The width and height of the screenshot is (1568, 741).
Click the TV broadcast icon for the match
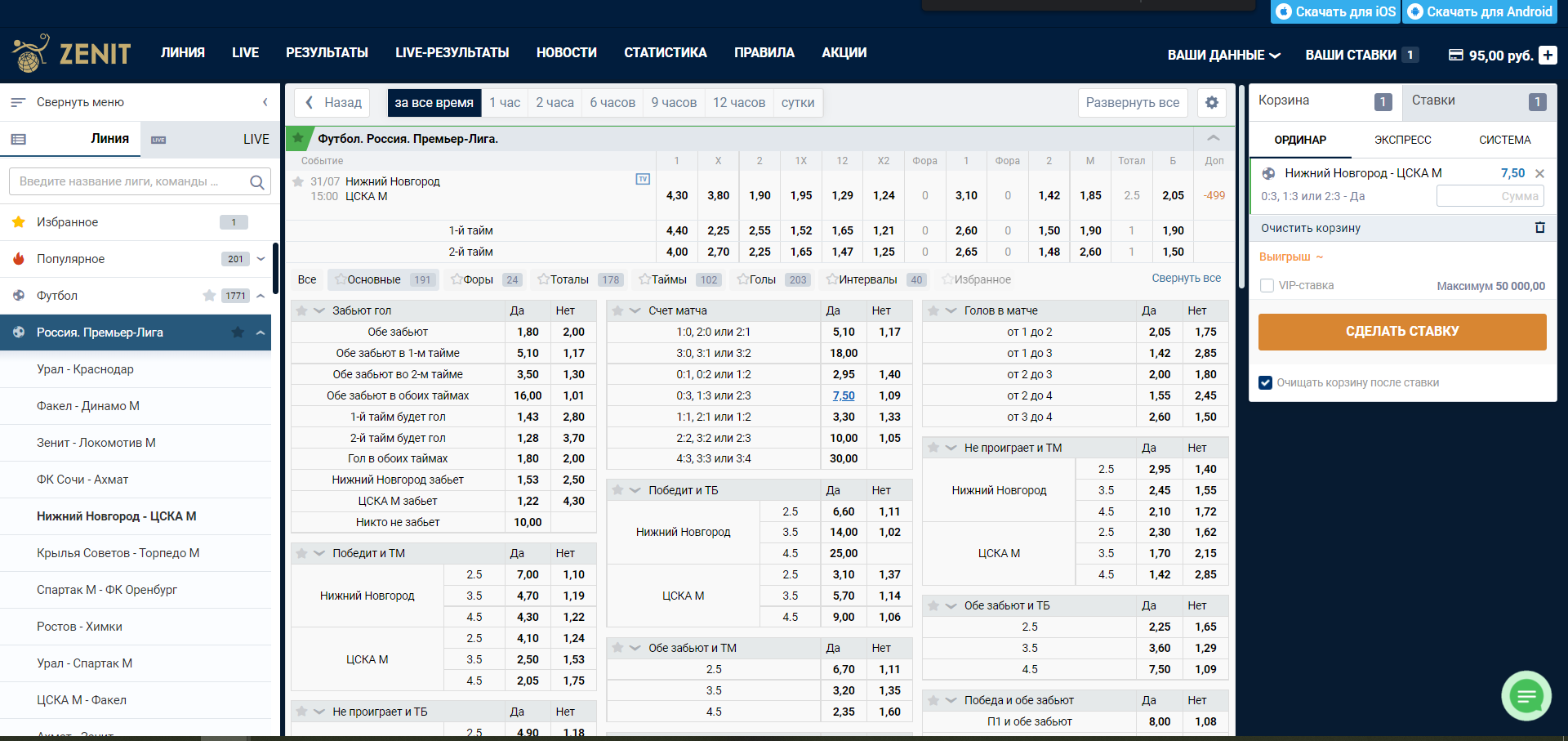643,179
